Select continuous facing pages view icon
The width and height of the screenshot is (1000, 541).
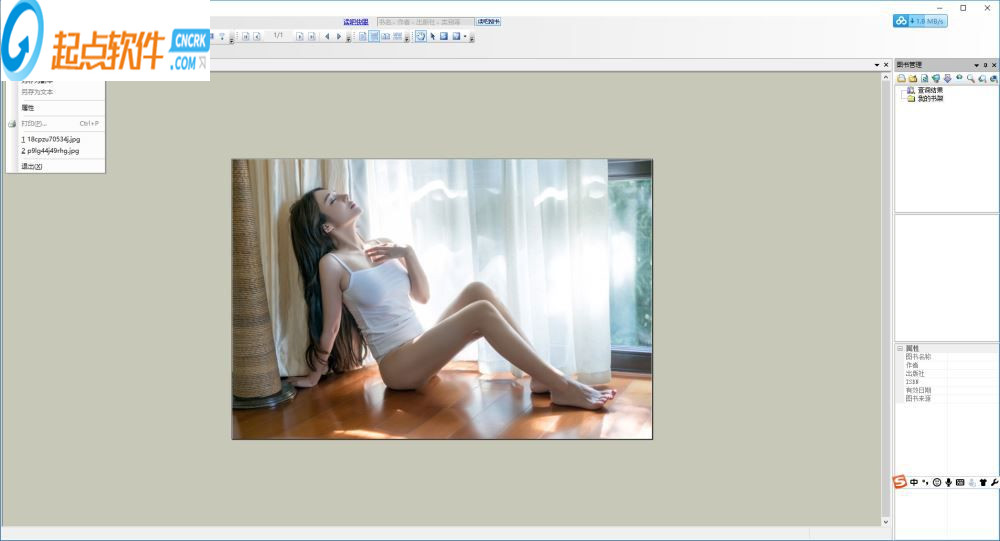click(397, 36)
